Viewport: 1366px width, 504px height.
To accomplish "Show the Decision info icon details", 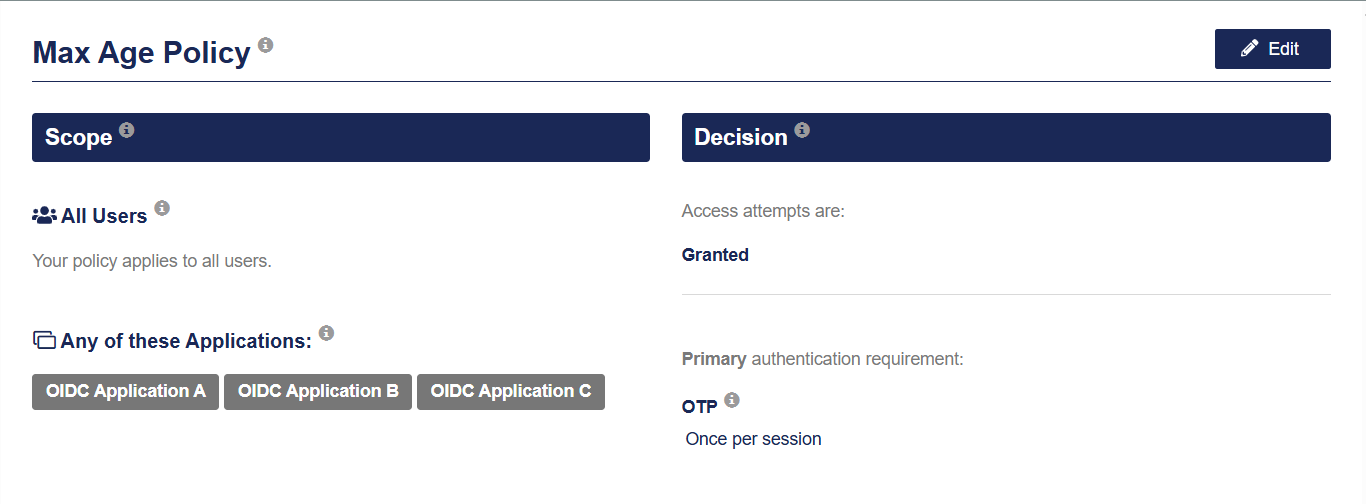I will click(x=802, y=130).
